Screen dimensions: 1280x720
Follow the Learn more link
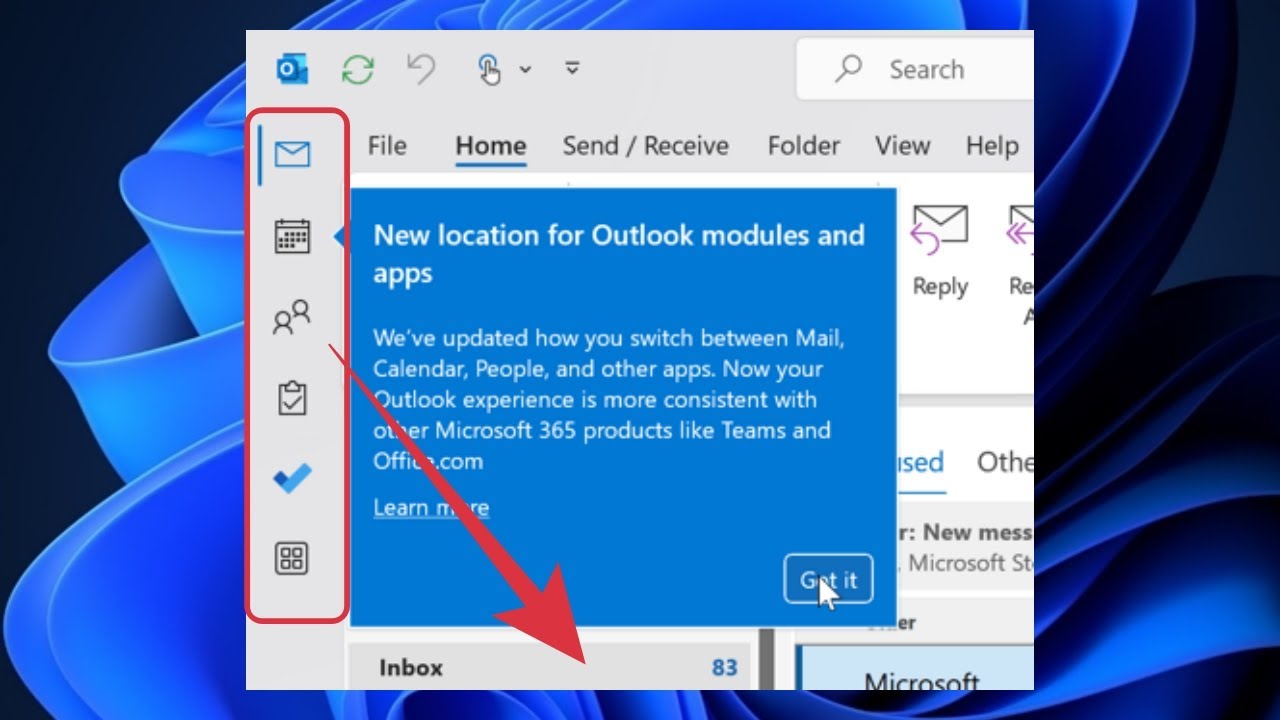click(431, 508)
